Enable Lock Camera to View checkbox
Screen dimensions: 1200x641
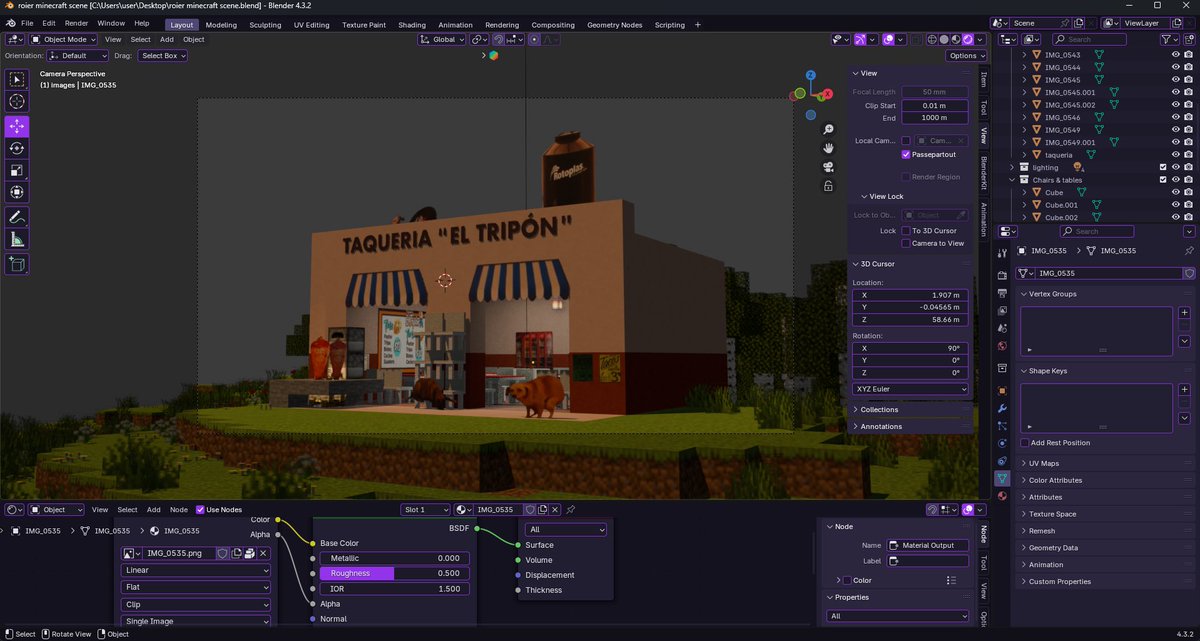[906, 243]
